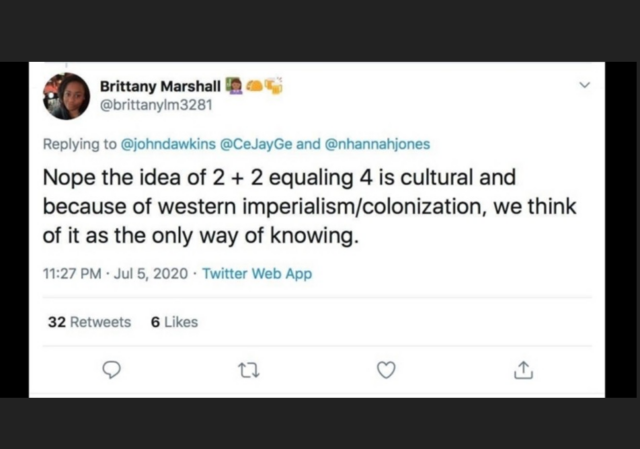Visit the @brittanylm3281 handle
This screenshot has width=640, height=449.
(156, 105)
